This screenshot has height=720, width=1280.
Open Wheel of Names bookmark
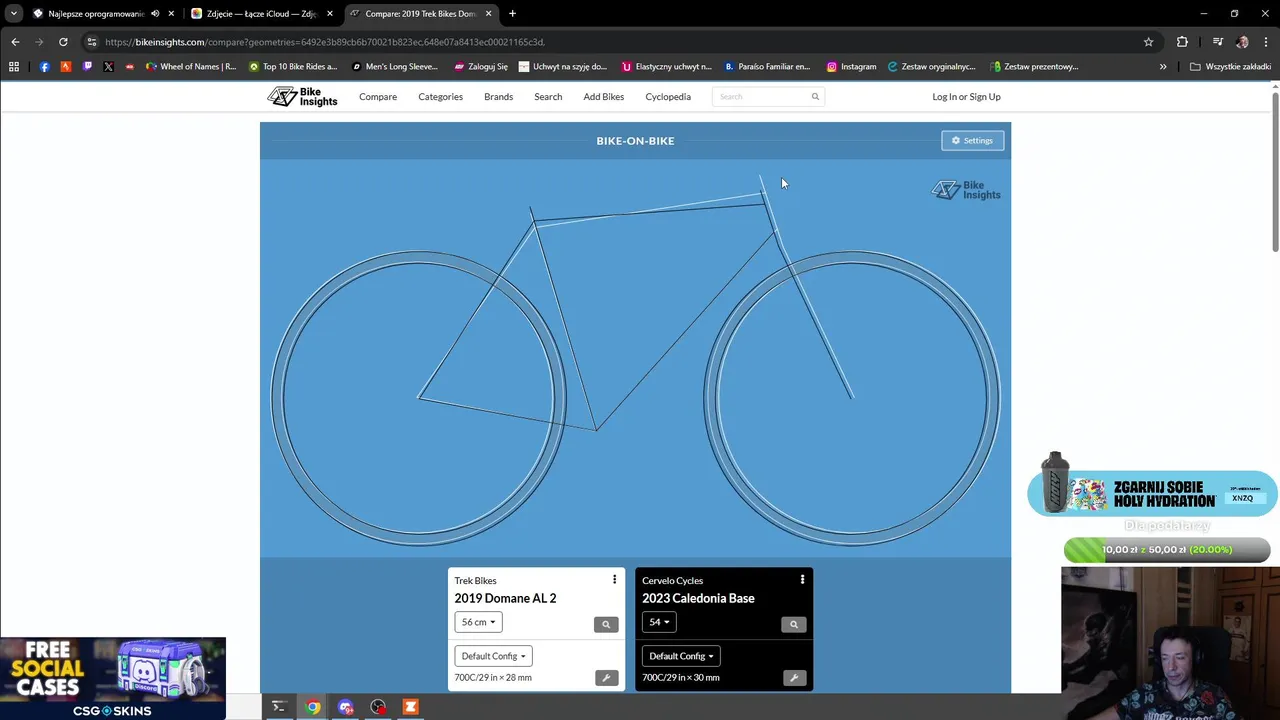[190, 67]
